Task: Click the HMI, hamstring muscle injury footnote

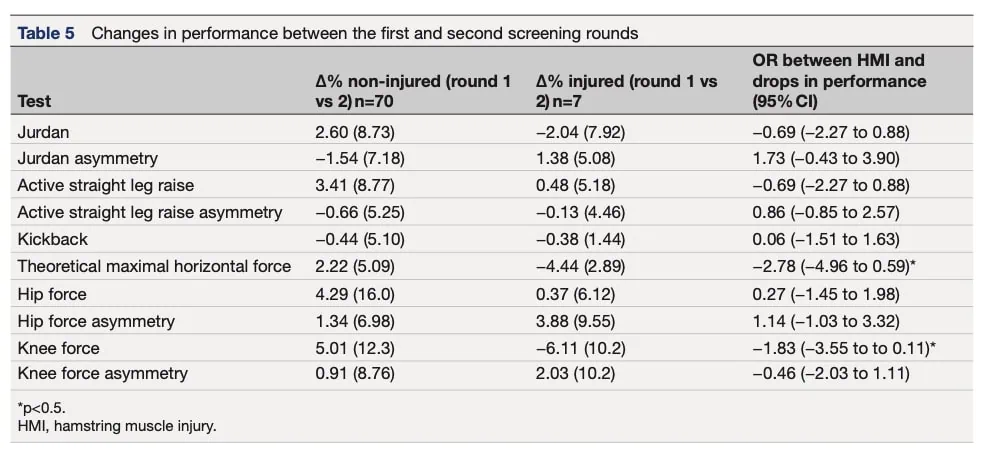Action: pyautogui.click(x=117, y=427)
